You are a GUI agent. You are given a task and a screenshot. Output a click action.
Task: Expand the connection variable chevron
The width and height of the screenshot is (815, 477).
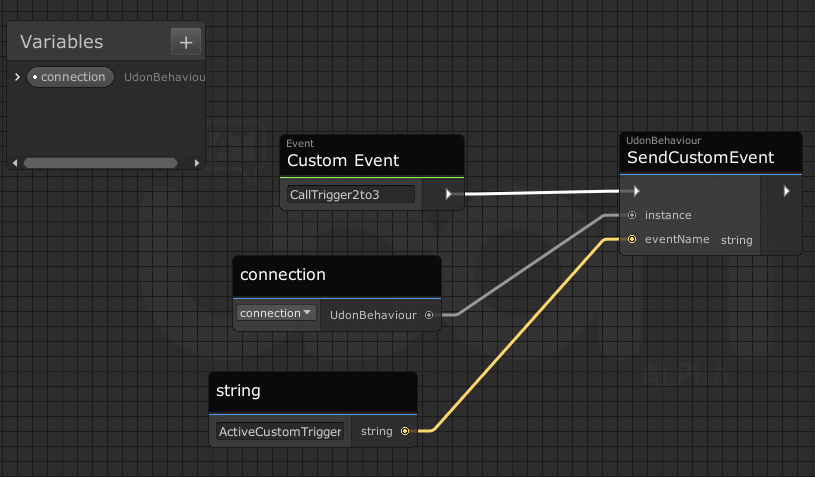pyautogui.click(x=17, y=77)
